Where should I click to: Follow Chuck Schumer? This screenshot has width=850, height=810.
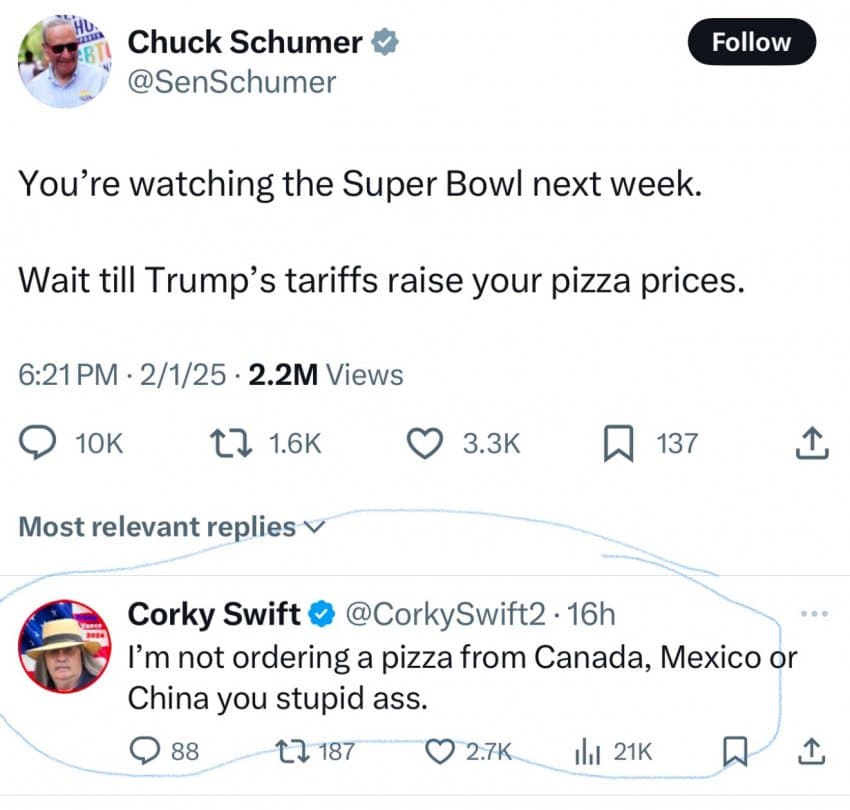752,43
